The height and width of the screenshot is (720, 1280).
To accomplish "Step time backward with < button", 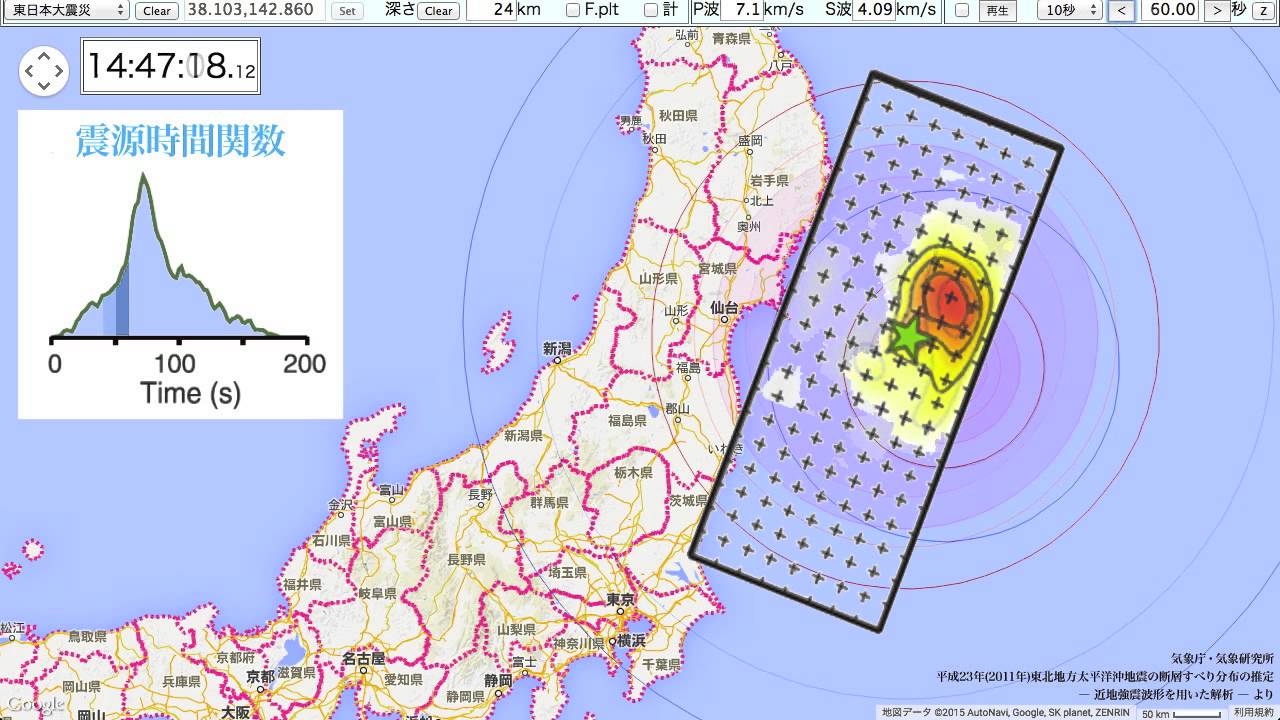I will 1122,10.
